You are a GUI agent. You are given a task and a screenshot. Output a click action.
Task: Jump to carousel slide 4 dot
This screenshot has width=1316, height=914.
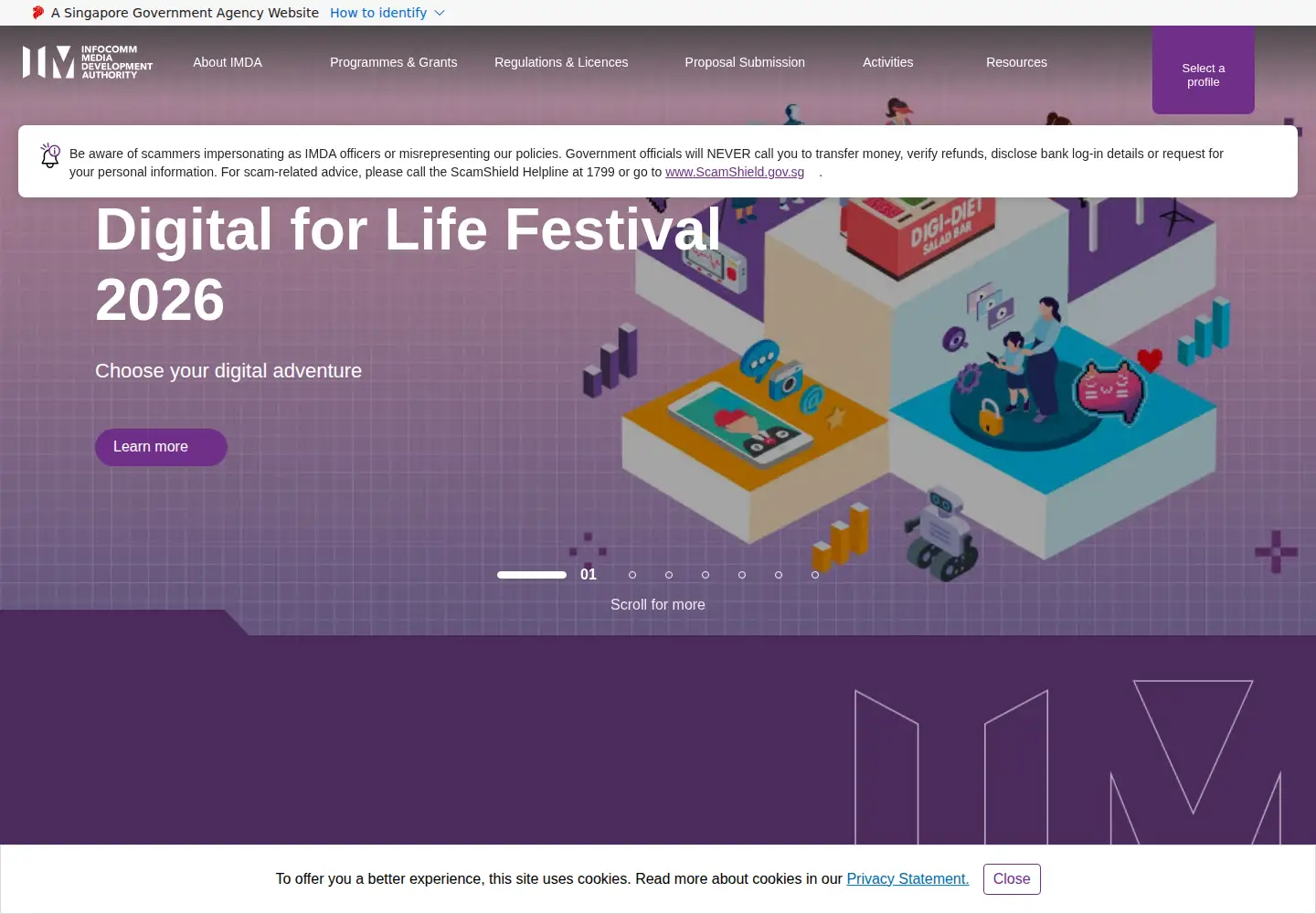(x=706, y=575)
